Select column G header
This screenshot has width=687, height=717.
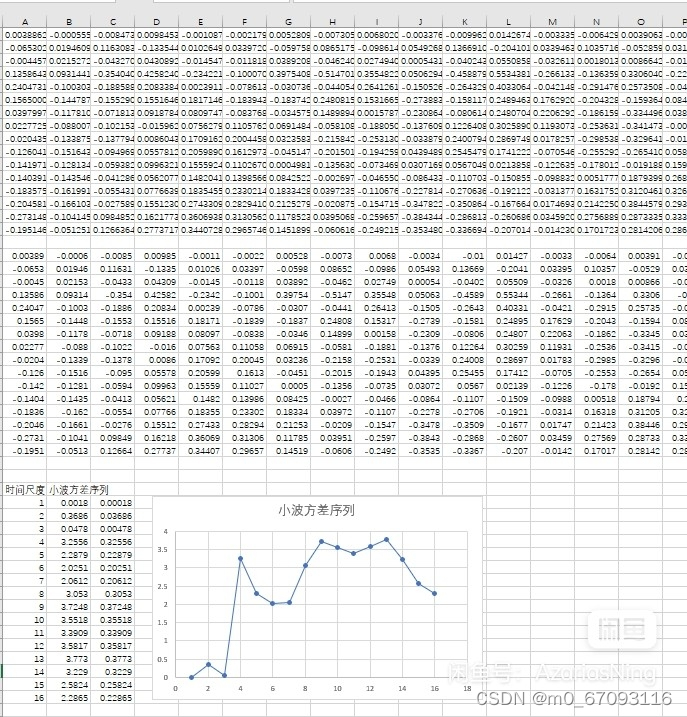coord(288,21)
